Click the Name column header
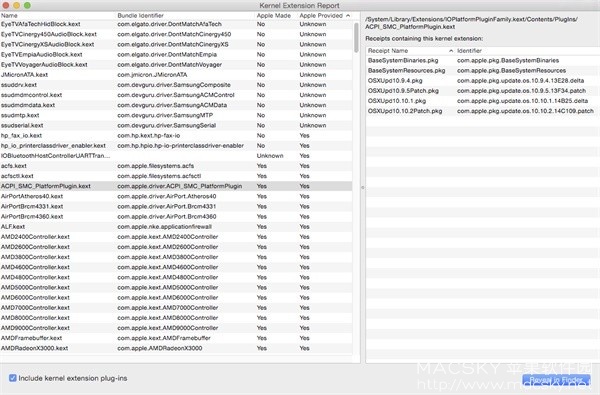 (x=58, y=16)
